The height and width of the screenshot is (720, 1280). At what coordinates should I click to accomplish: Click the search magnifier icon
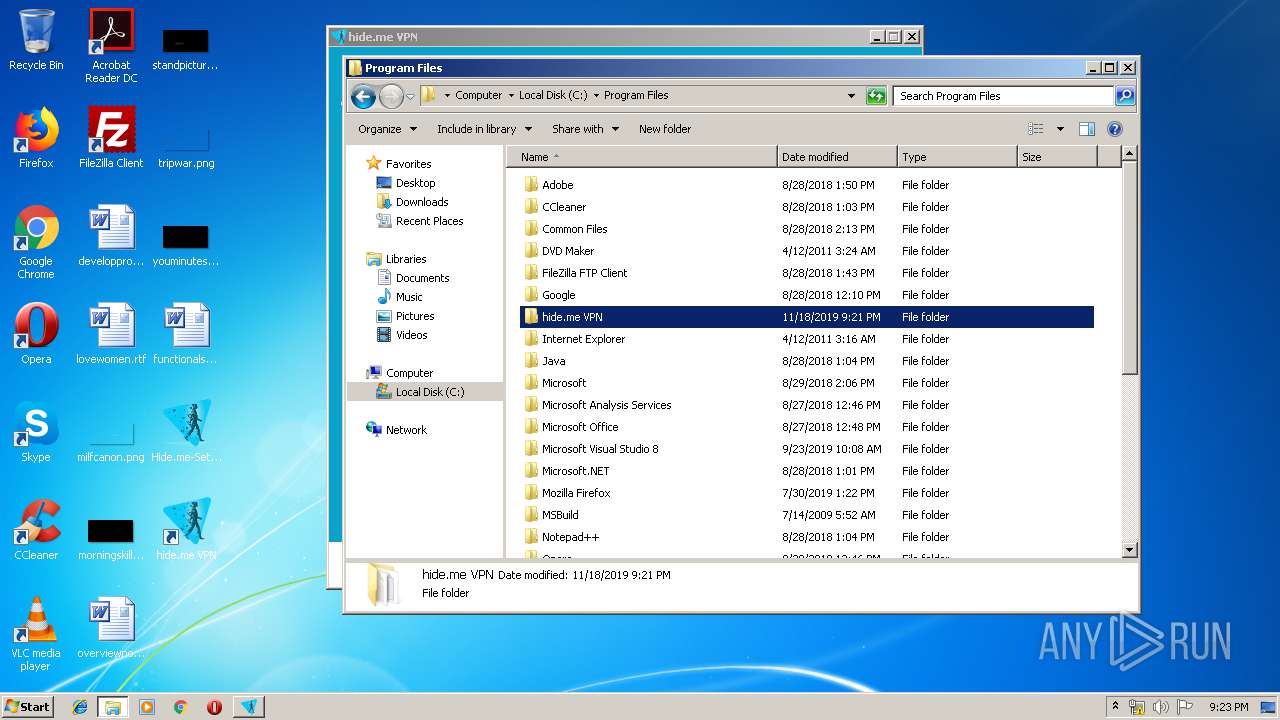point(1125,96)
